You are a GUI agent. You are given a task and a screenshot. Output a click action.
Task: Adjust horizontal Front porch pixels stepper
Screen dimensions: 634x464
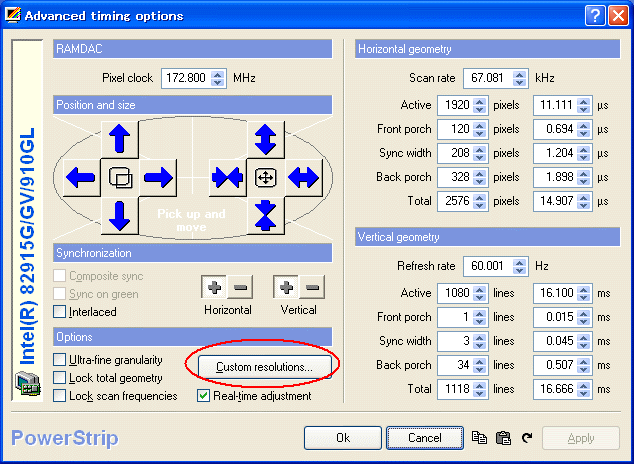480,129
